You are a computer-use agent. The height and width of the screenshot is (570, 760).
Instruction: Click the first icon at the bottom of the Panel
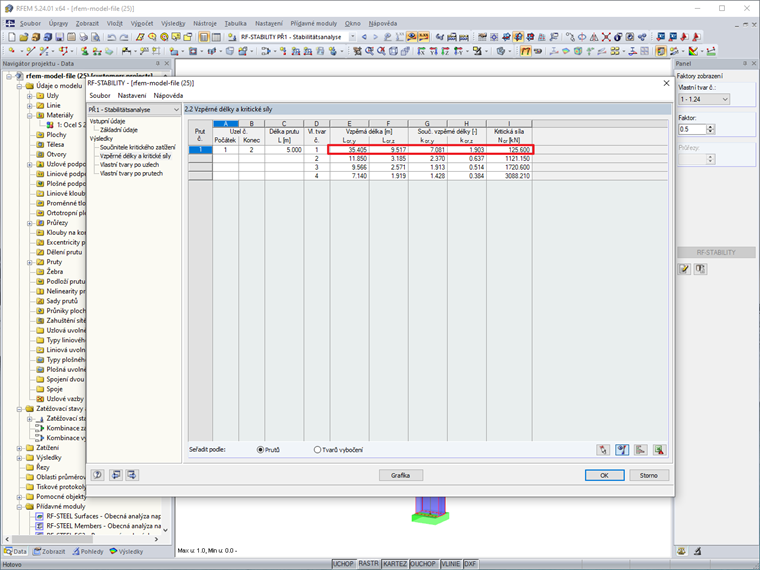point(682,551)
